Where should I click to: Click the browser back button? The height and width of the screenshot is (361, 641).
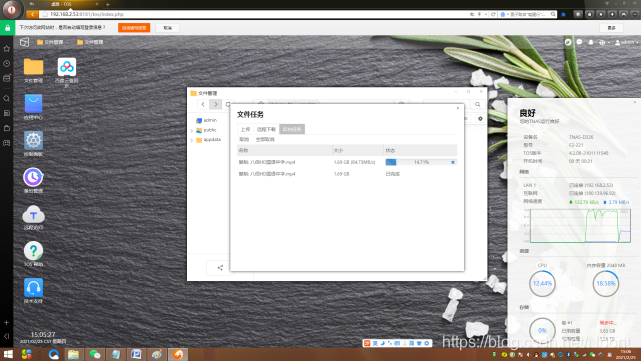click(x=32, y=14)
